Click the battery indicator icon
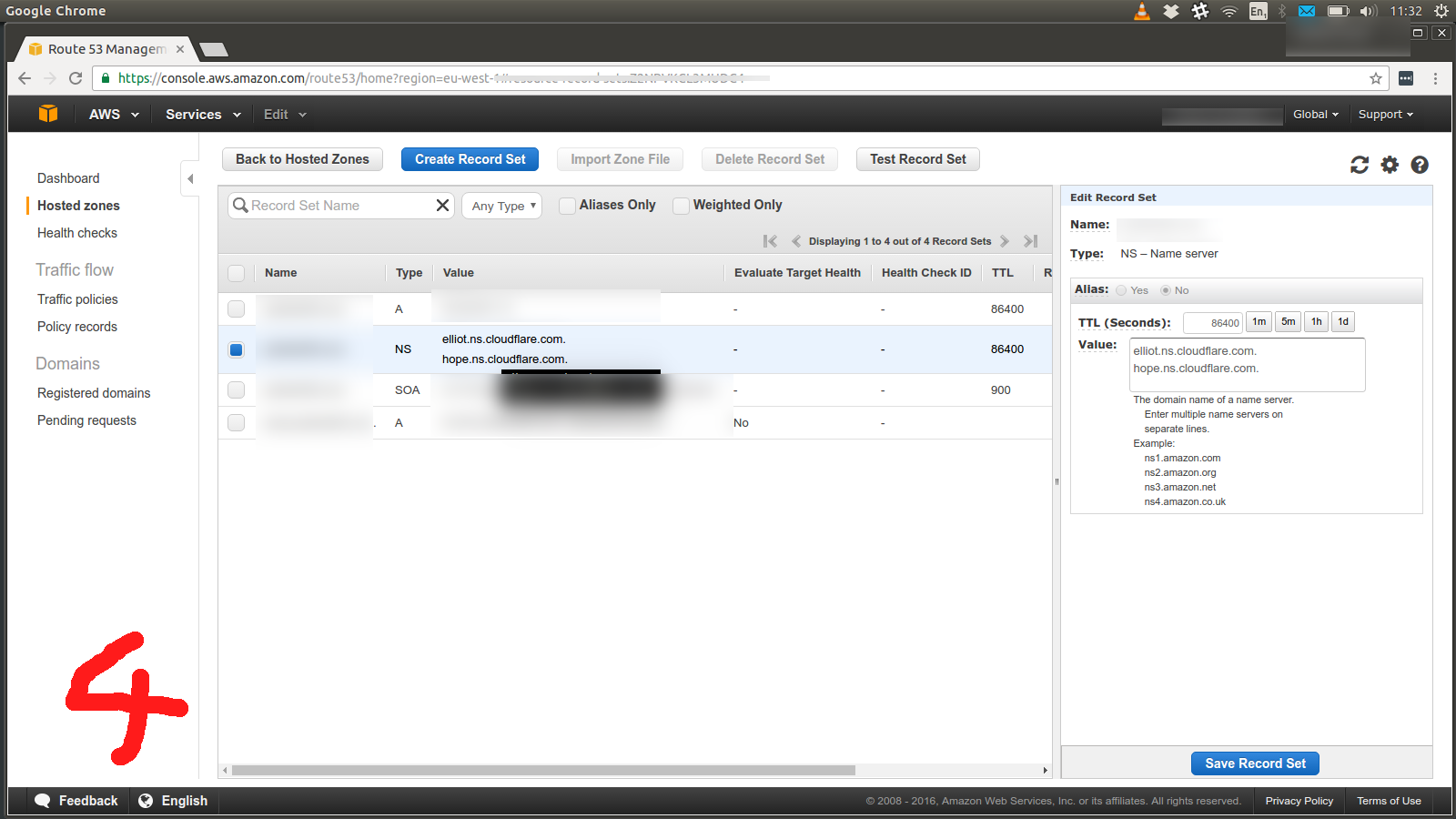This screenshot has height=819, width=1456. coord(1338,11)
